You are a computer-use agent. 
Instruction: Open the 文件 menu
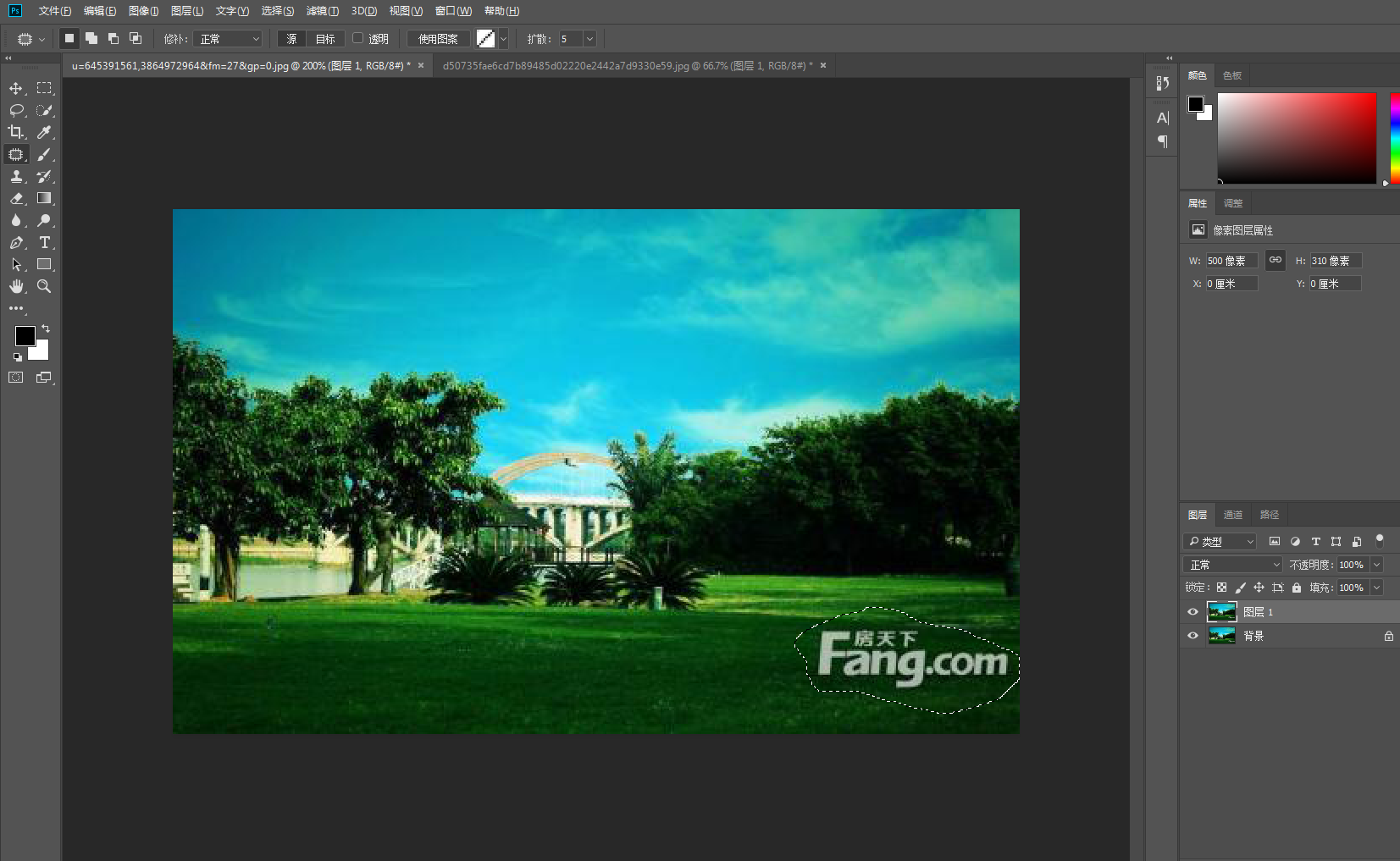point(54,11)
